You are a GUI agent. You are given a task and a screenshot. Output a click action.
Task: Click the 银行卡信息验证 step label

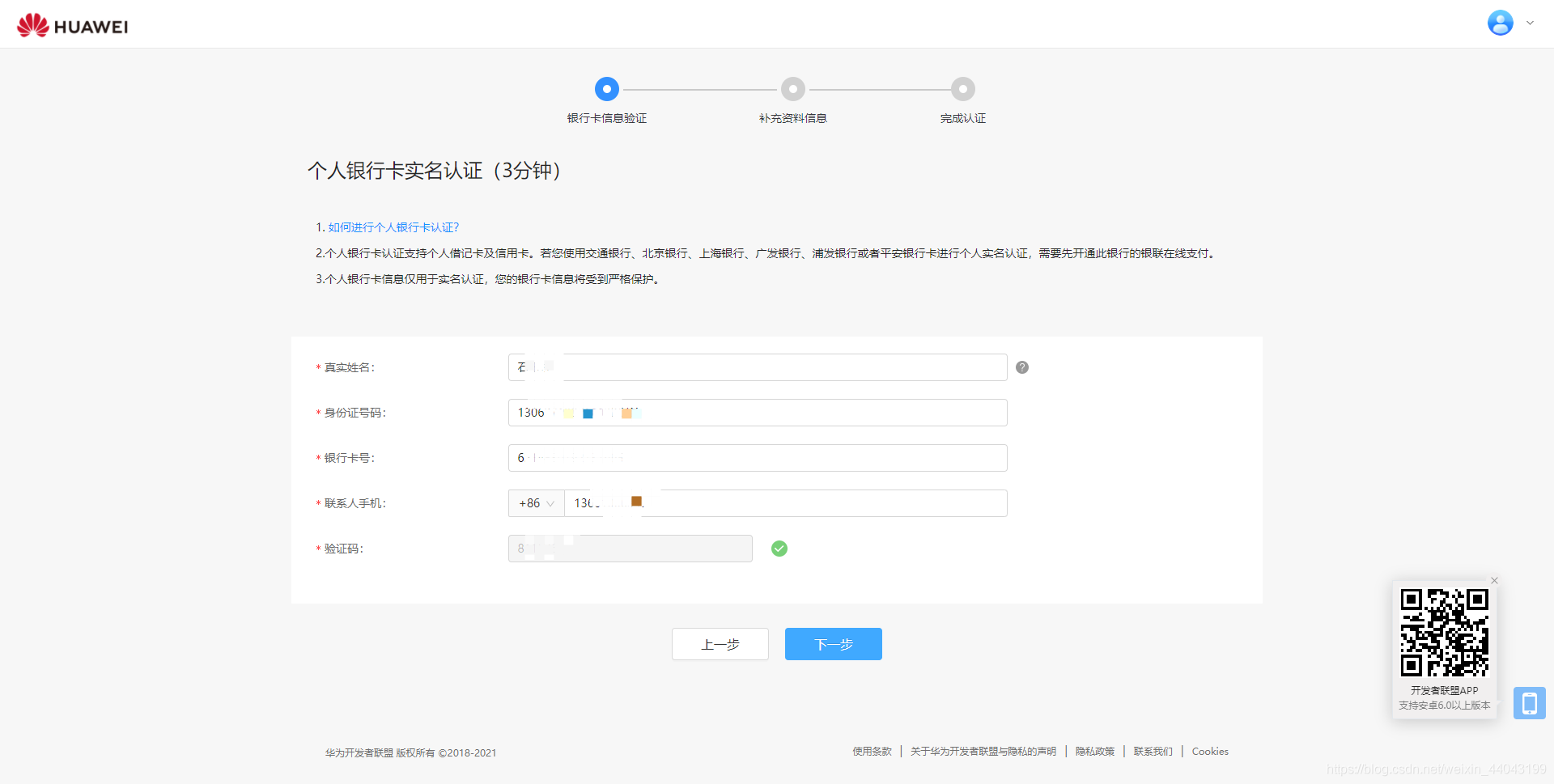point(607,118)
